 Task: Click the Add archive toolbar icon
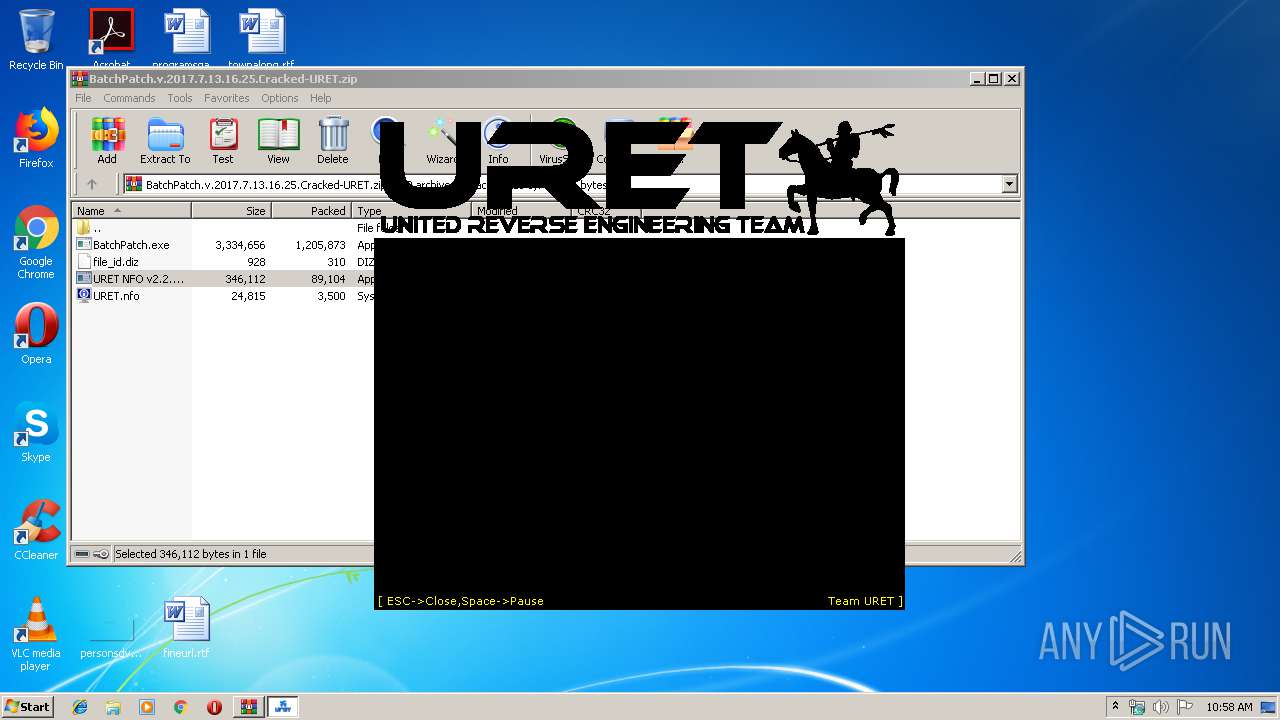pyautogui.click(x=107, y=140)
